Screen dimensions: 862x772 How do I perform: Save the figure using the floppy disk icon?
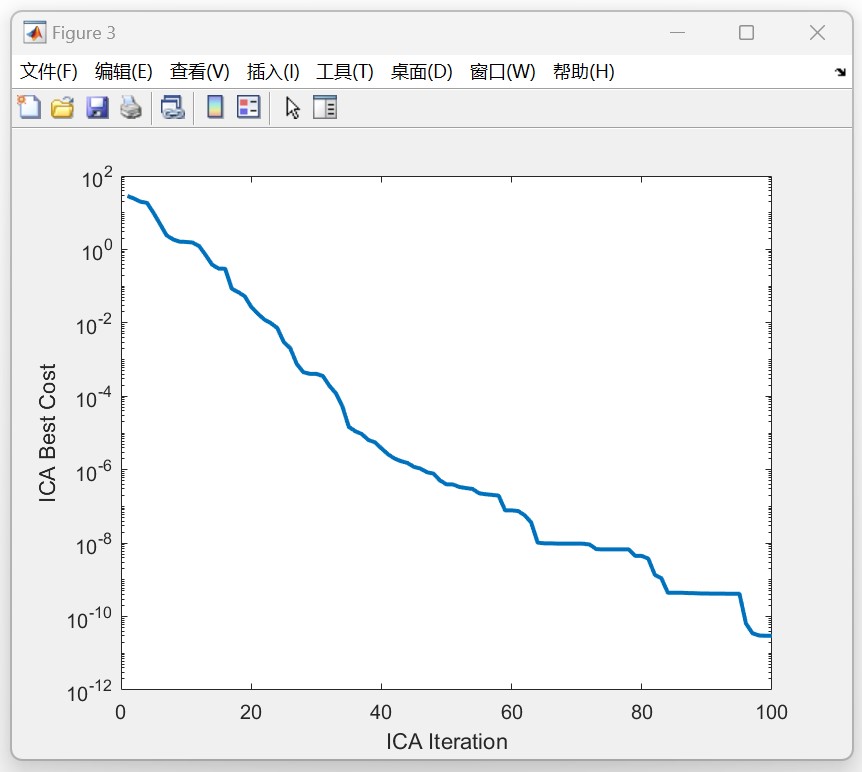(97, 107)
